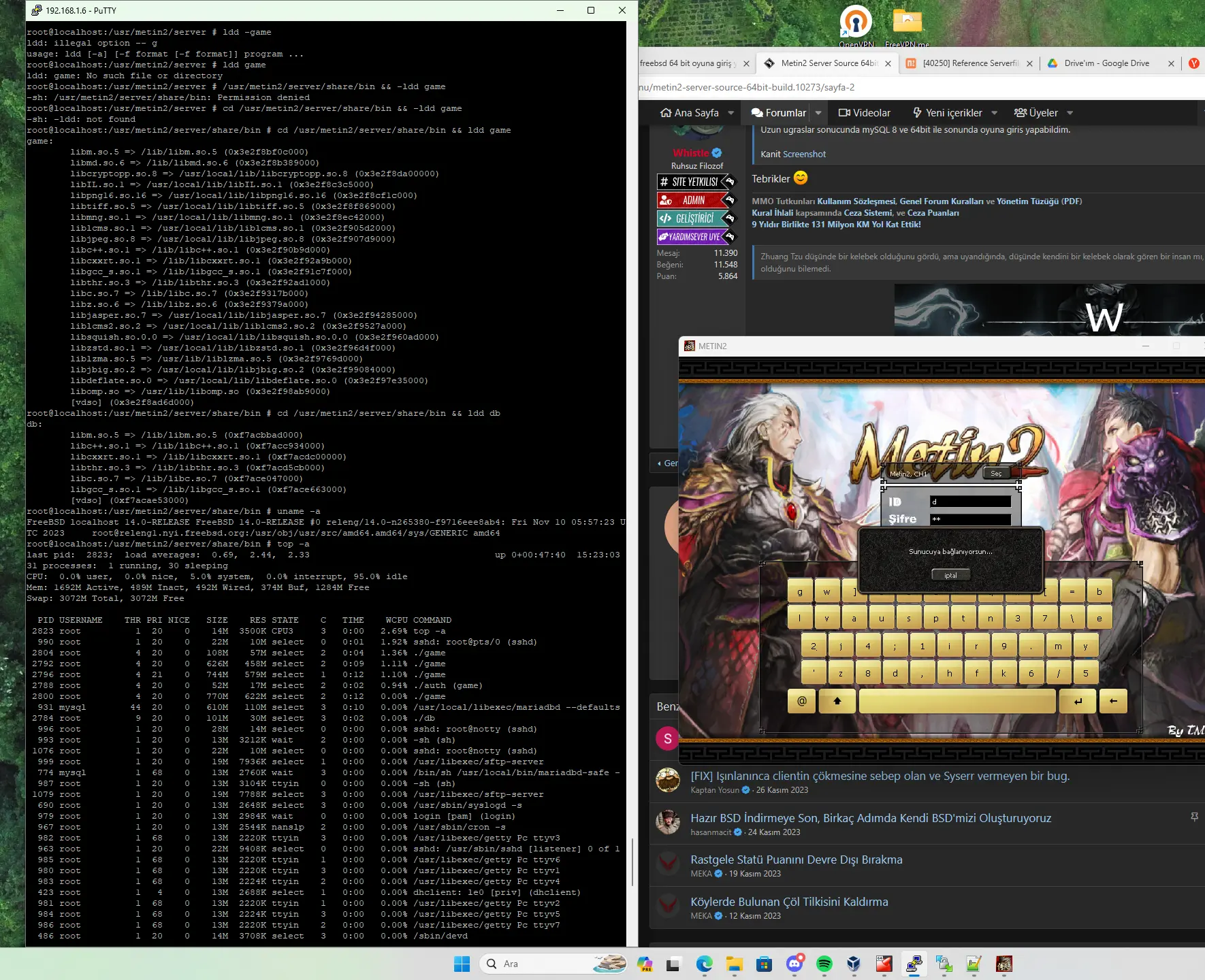Click the 'e' key on virtual keyboard
Image resolution: width=1205 pixels, height=980 pixels.
click(x=1099, y=619)
